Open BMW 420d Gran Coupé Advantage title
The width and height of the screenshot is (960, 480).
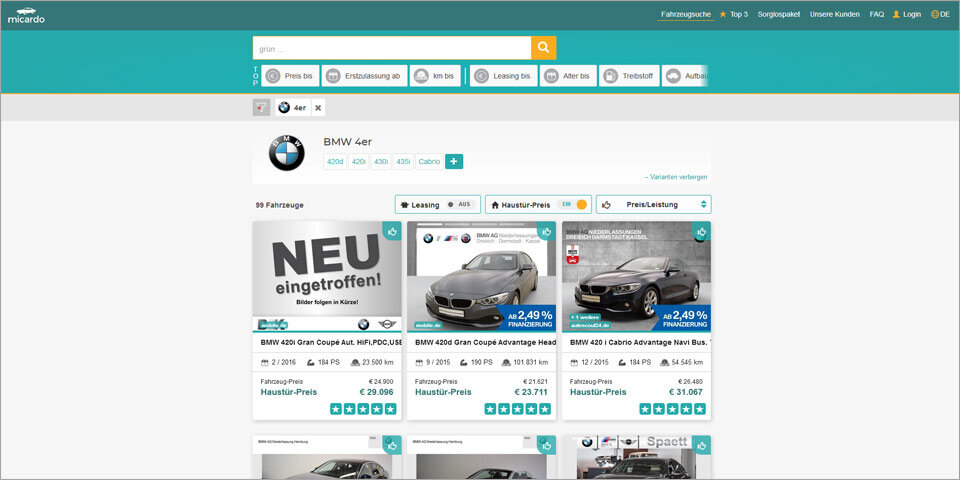tap(486, 342)
